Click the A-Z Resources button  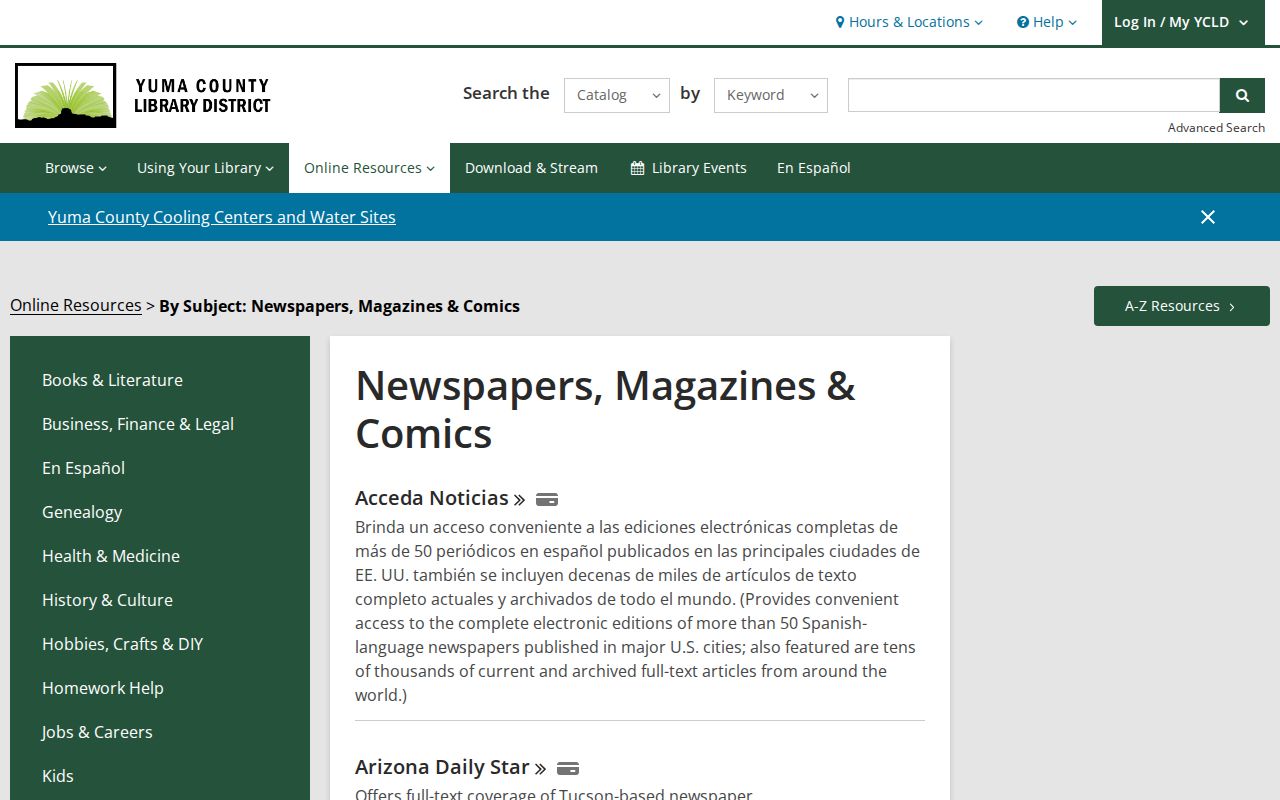(x=1182, y=306)
